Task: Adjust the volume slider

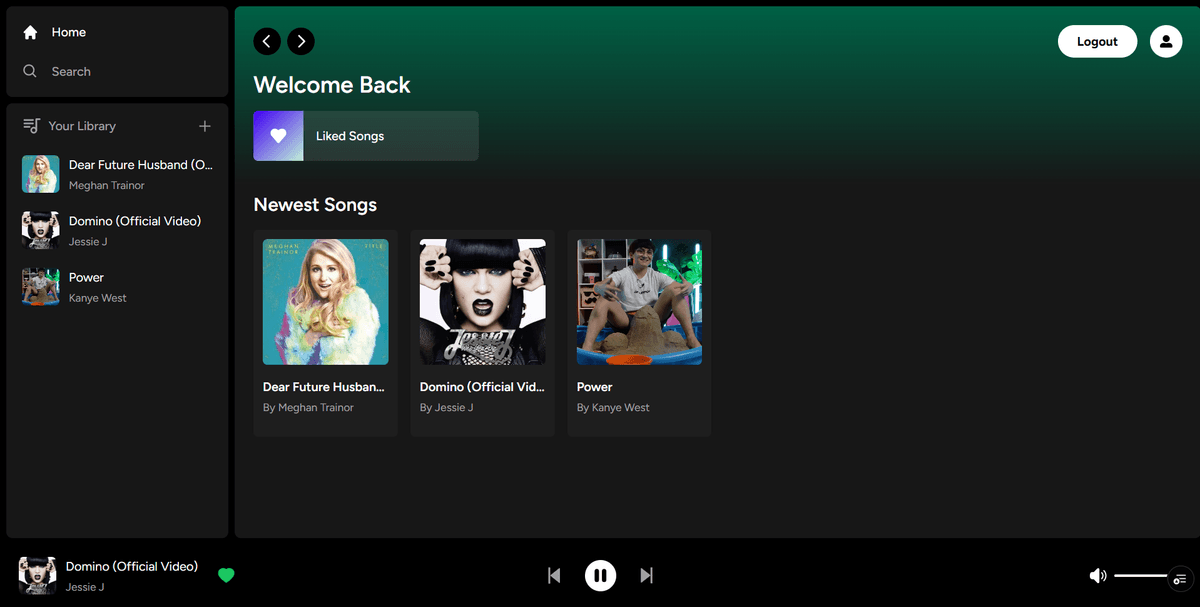Action: (1140, 576)
